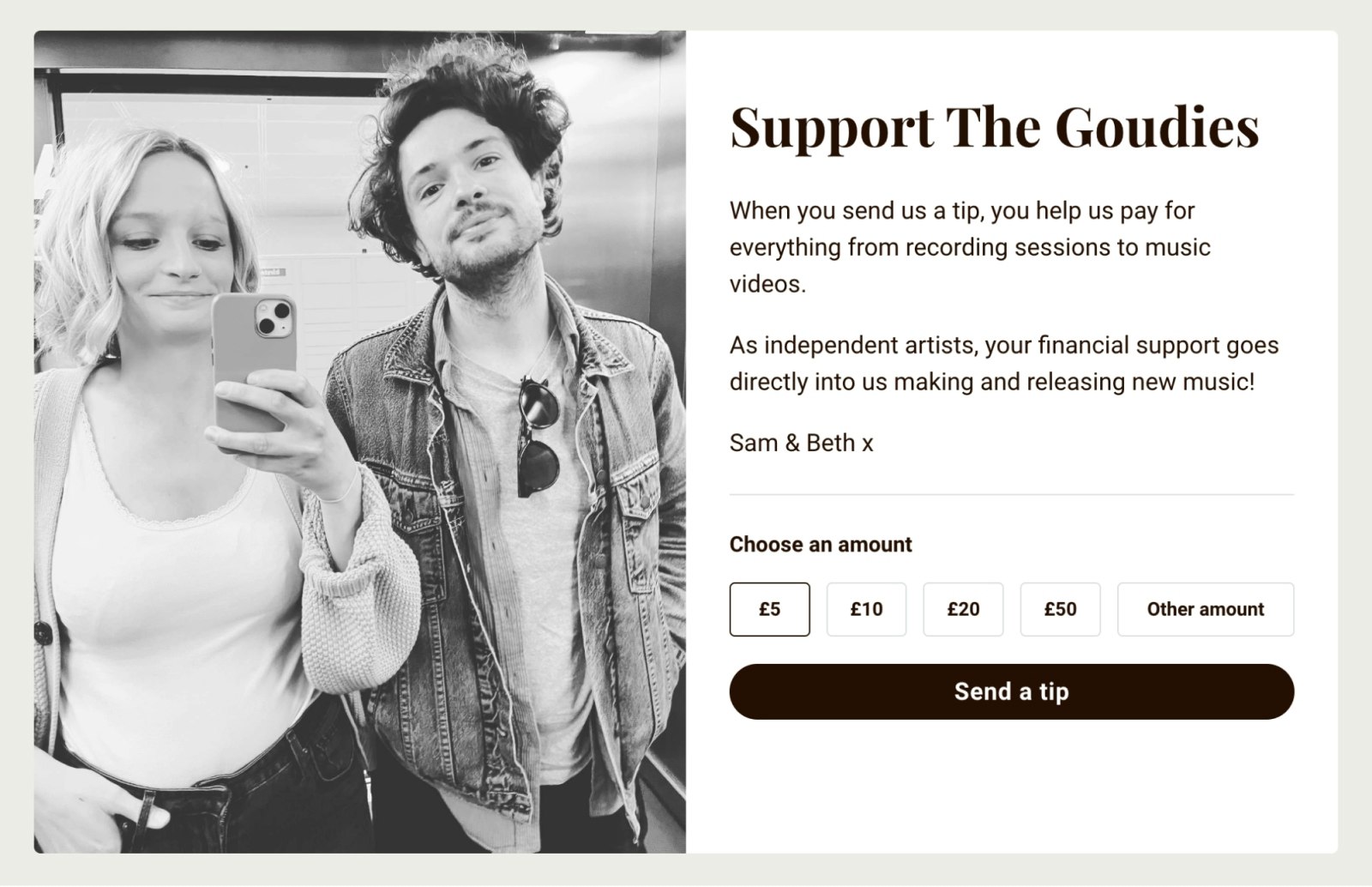Click the dark cardigan button at photo's left edge
The image size is (1372, 887).
point(42,633)
